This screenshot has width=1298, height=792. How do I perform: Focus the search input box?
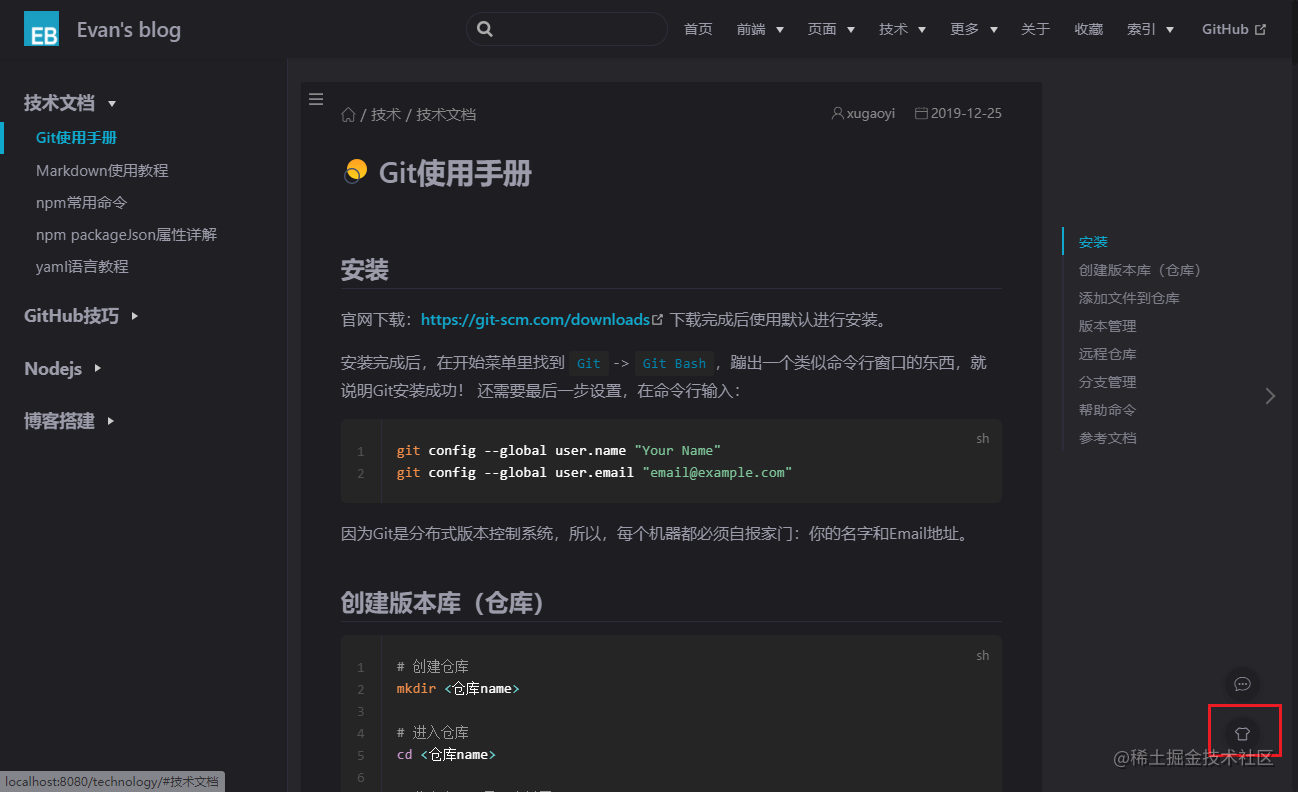coord(567,29)
